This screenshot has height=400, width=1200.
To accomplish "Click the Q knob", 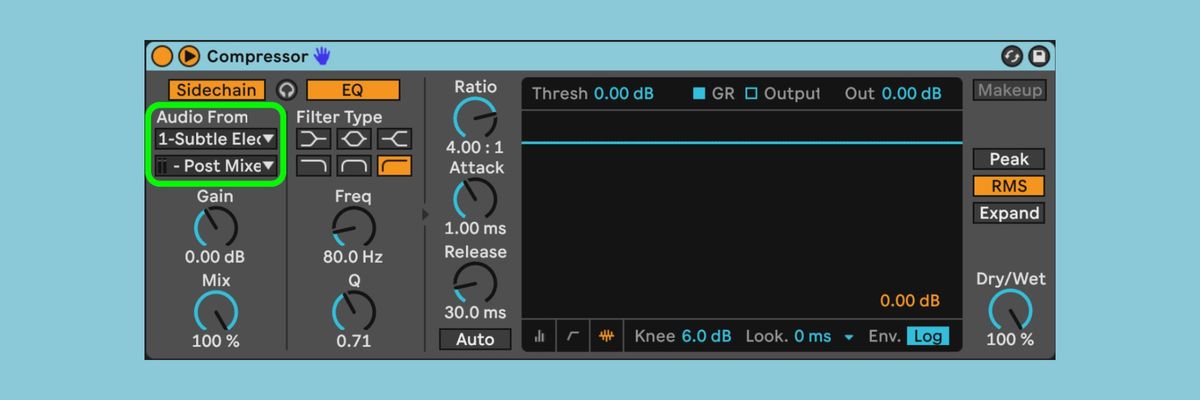I will point(353,312).
